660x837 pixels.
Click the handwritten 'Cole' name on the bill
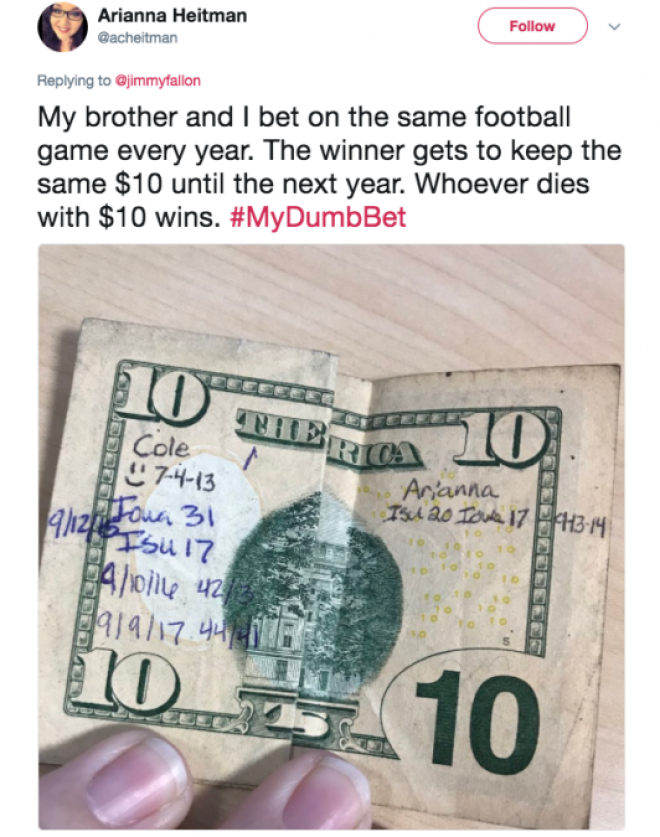pos(160,446)
